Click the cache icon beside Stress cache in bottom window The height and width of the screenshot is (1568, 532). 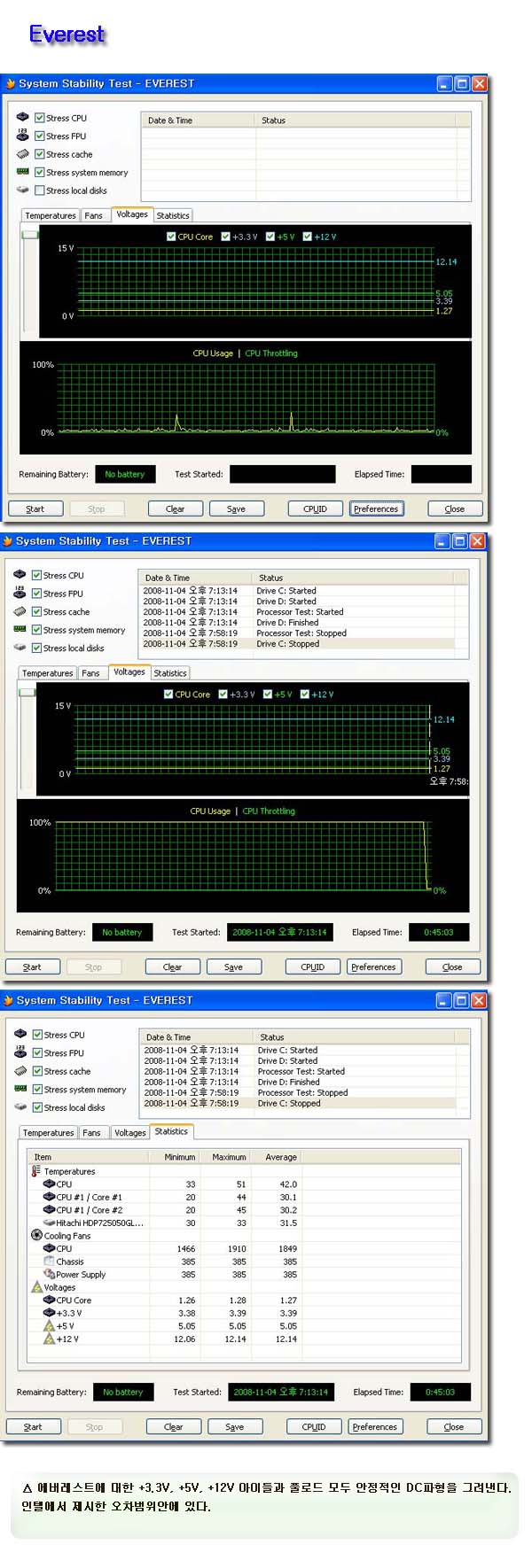(x=21, y=1070)
